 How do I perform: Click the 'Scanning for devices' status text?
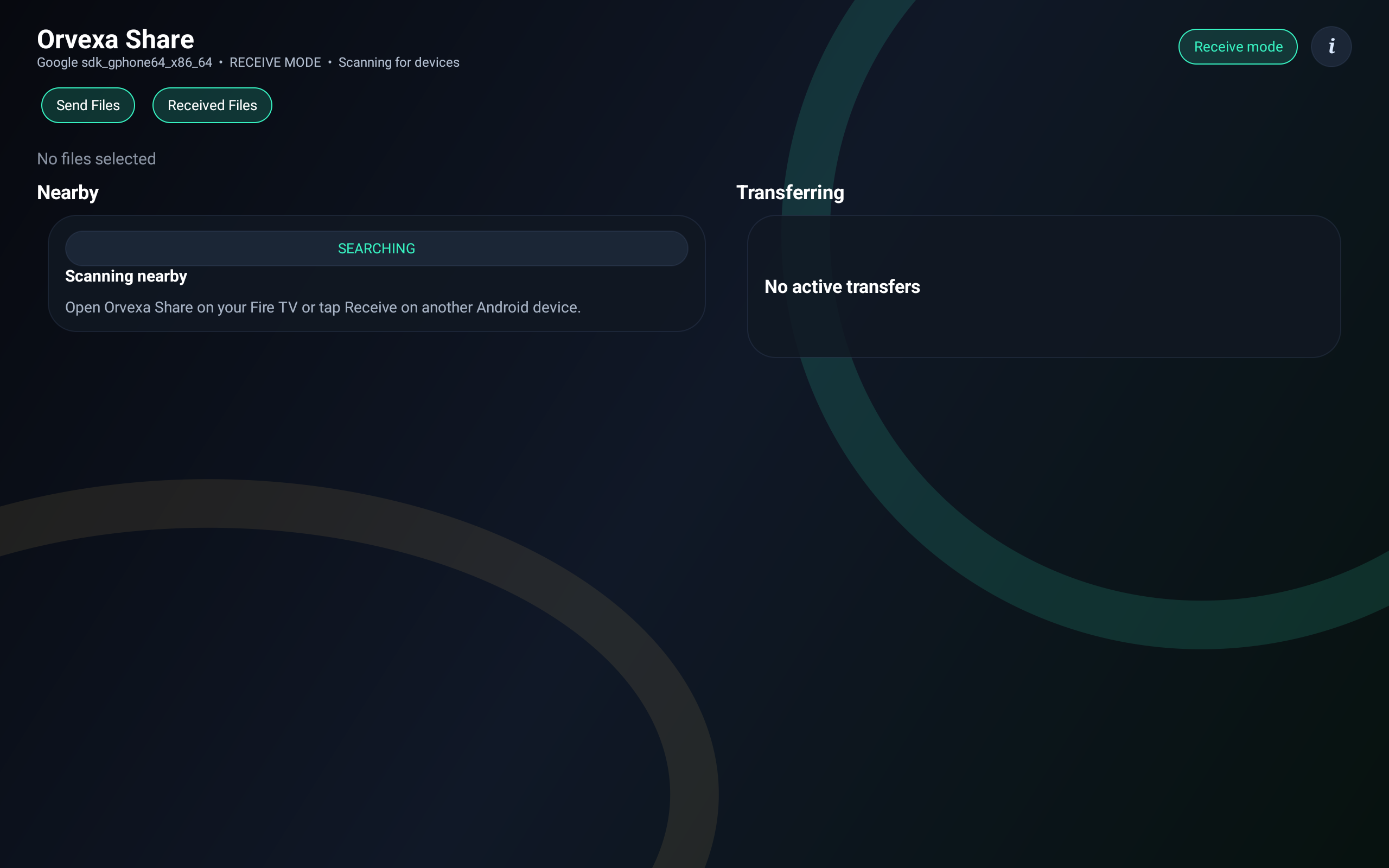(399, 62)
